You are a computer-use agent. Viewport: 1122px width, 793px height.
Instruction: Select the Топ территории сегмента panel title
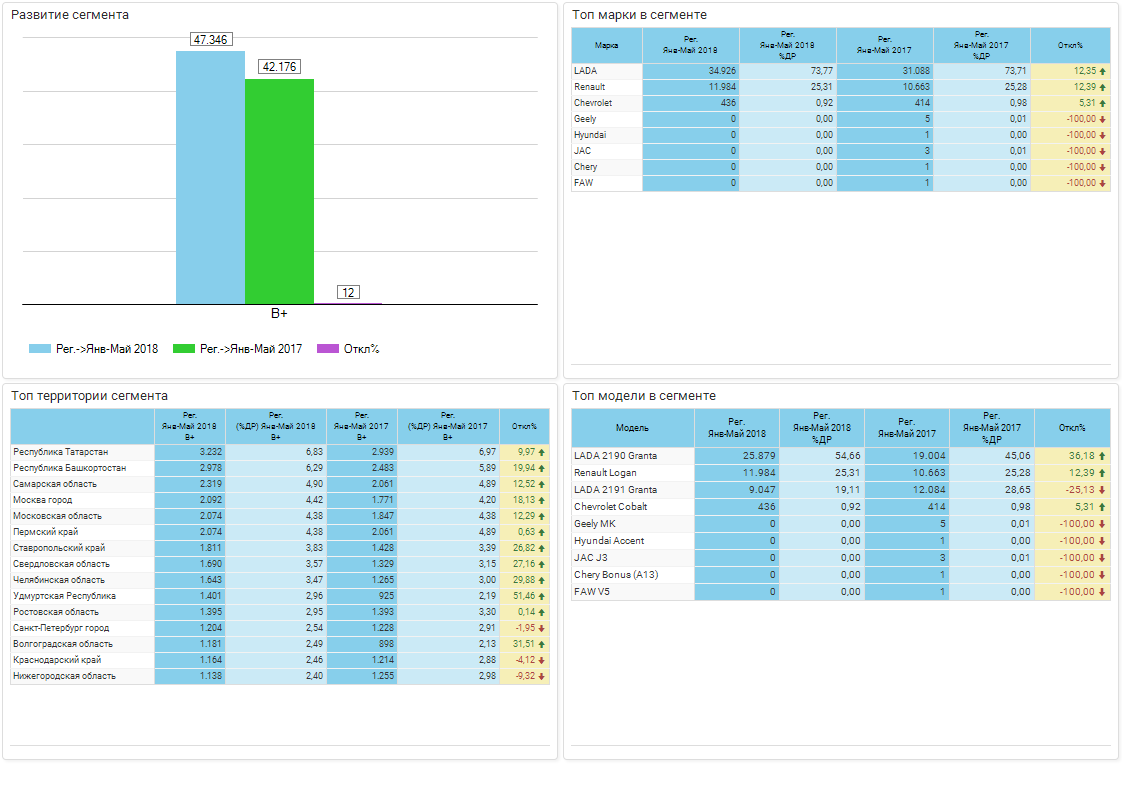89,396
